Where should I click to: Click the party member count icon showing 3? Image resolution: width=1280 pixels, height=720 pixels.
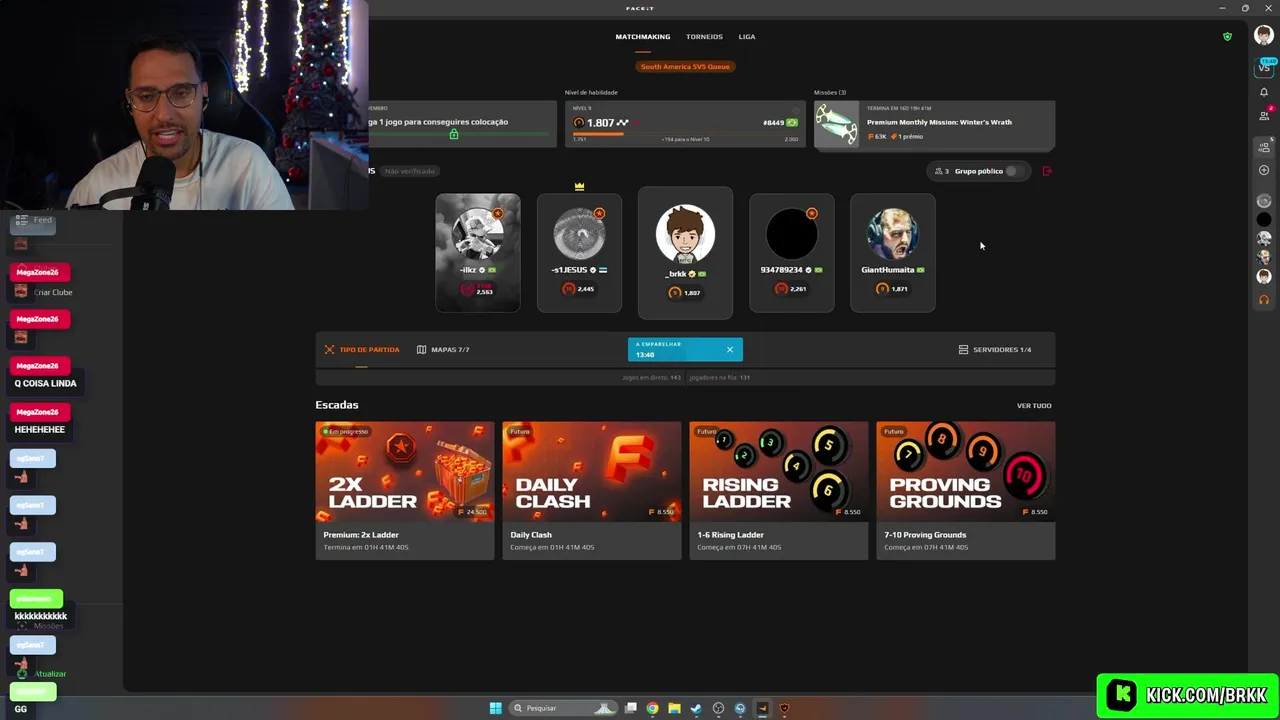coord(941,171)
